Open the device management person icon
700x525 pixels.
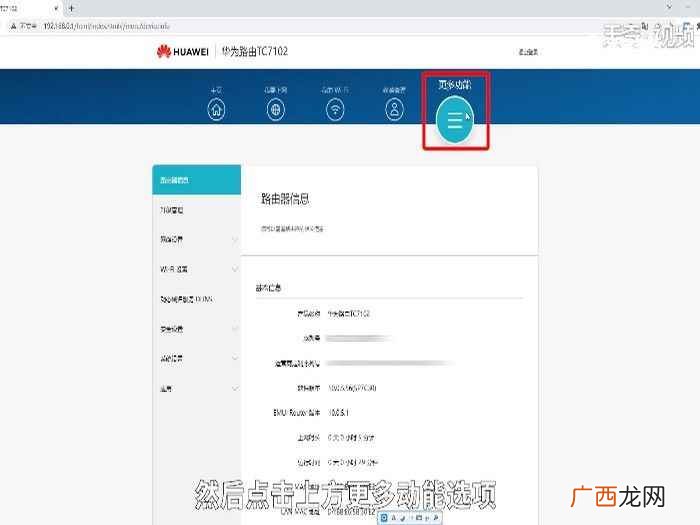click(x=394, y=110)
